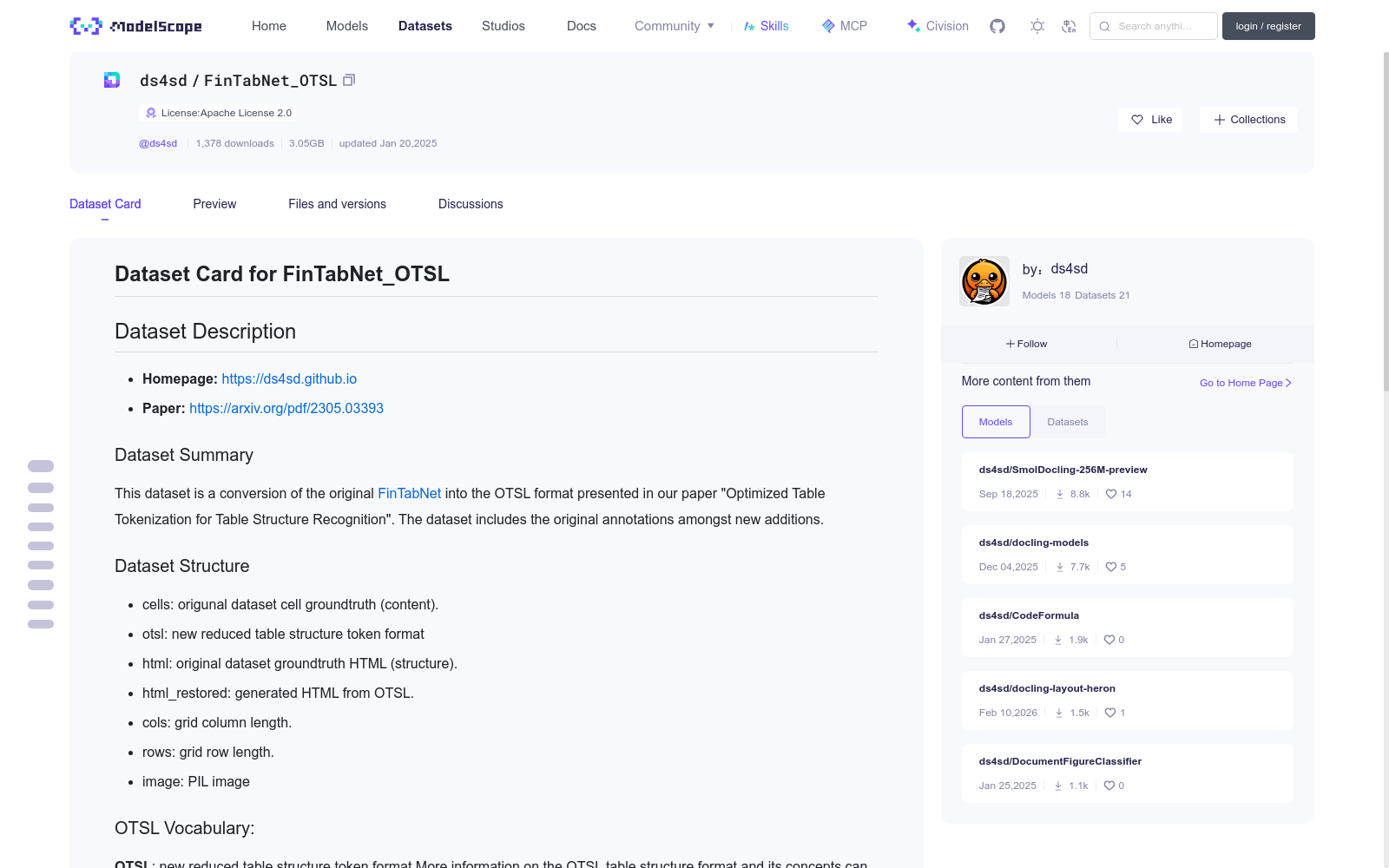Click the search magnifier icon
Screen dimensions: 1389x868
[x=1105, y=26]
